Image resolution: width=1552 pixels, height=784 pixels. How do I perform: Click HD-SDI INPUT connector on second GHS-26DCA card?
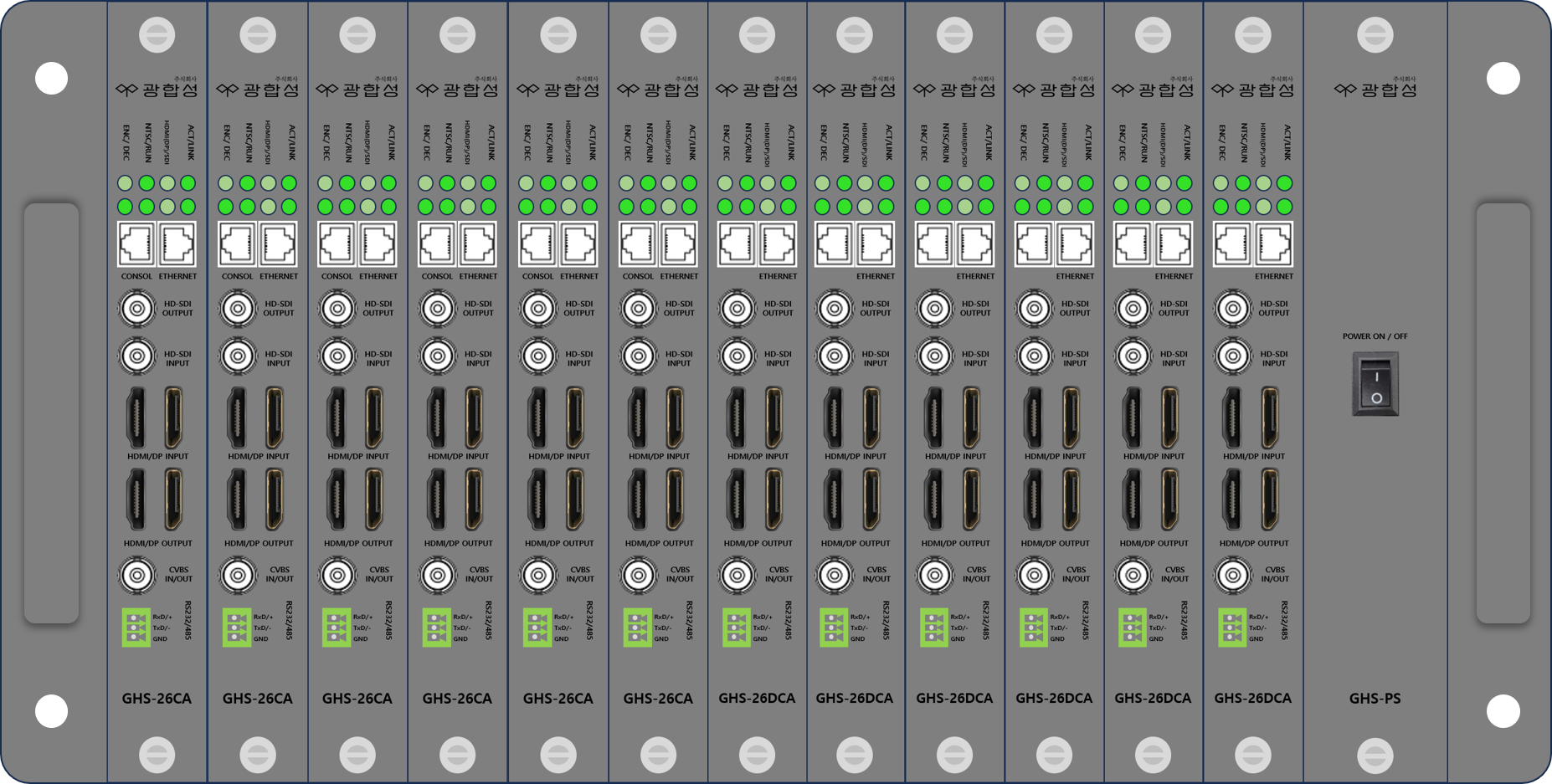click(835, 356)
